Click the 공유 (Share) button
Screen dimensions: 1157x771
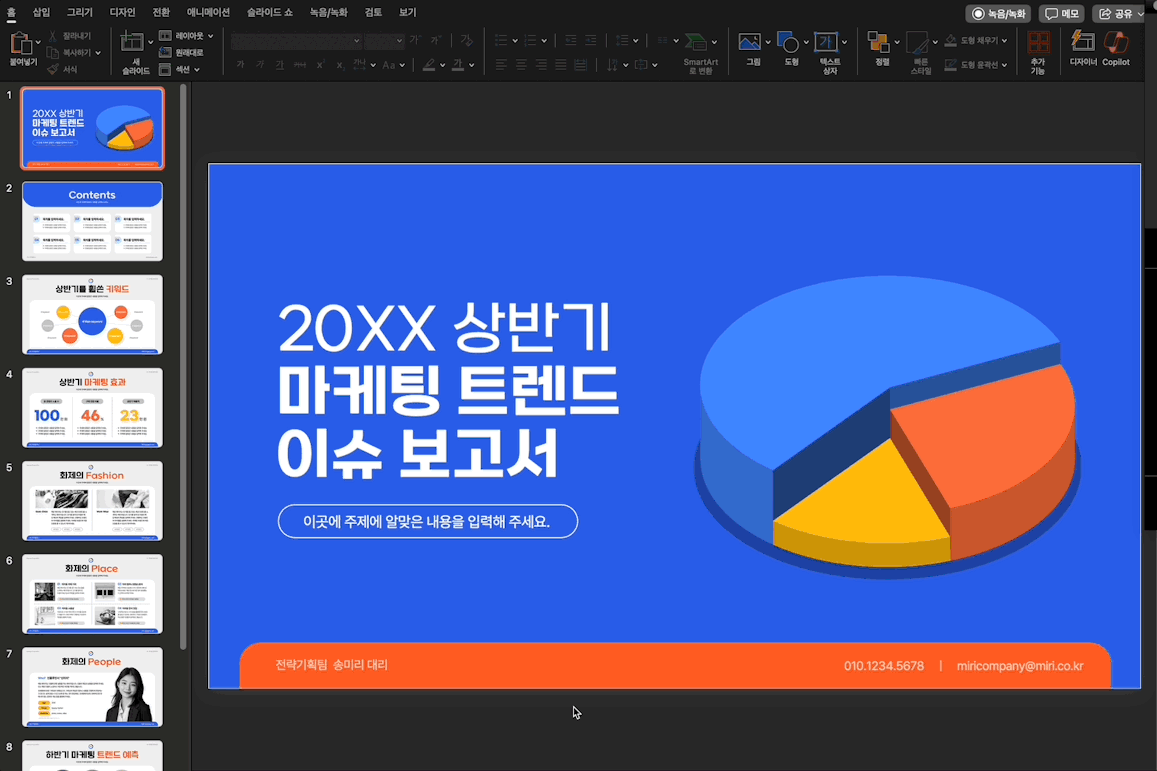pyautogui.click(x=1119, y=13)
